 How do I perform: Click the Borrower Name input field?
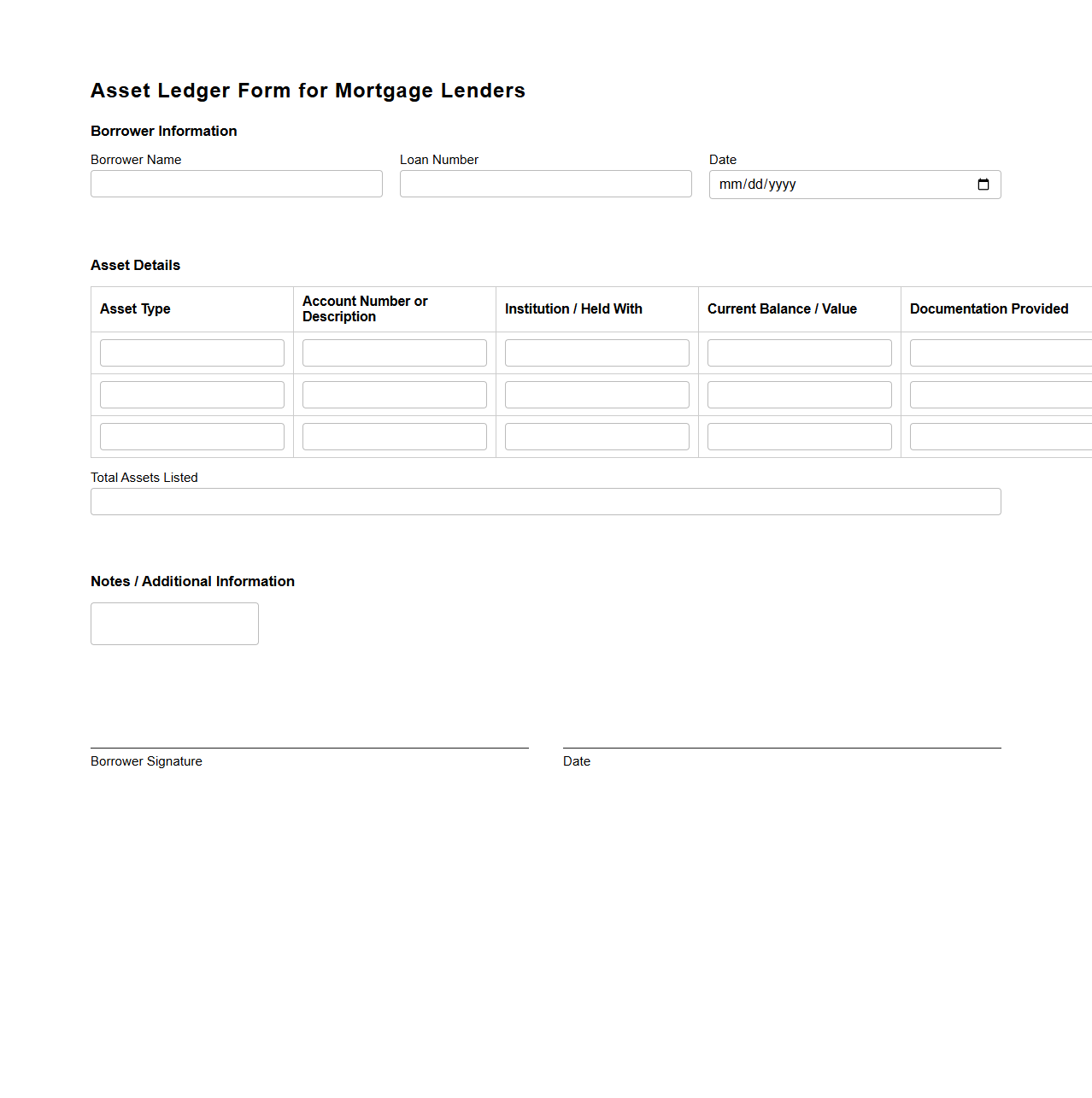tap(236, 184)
